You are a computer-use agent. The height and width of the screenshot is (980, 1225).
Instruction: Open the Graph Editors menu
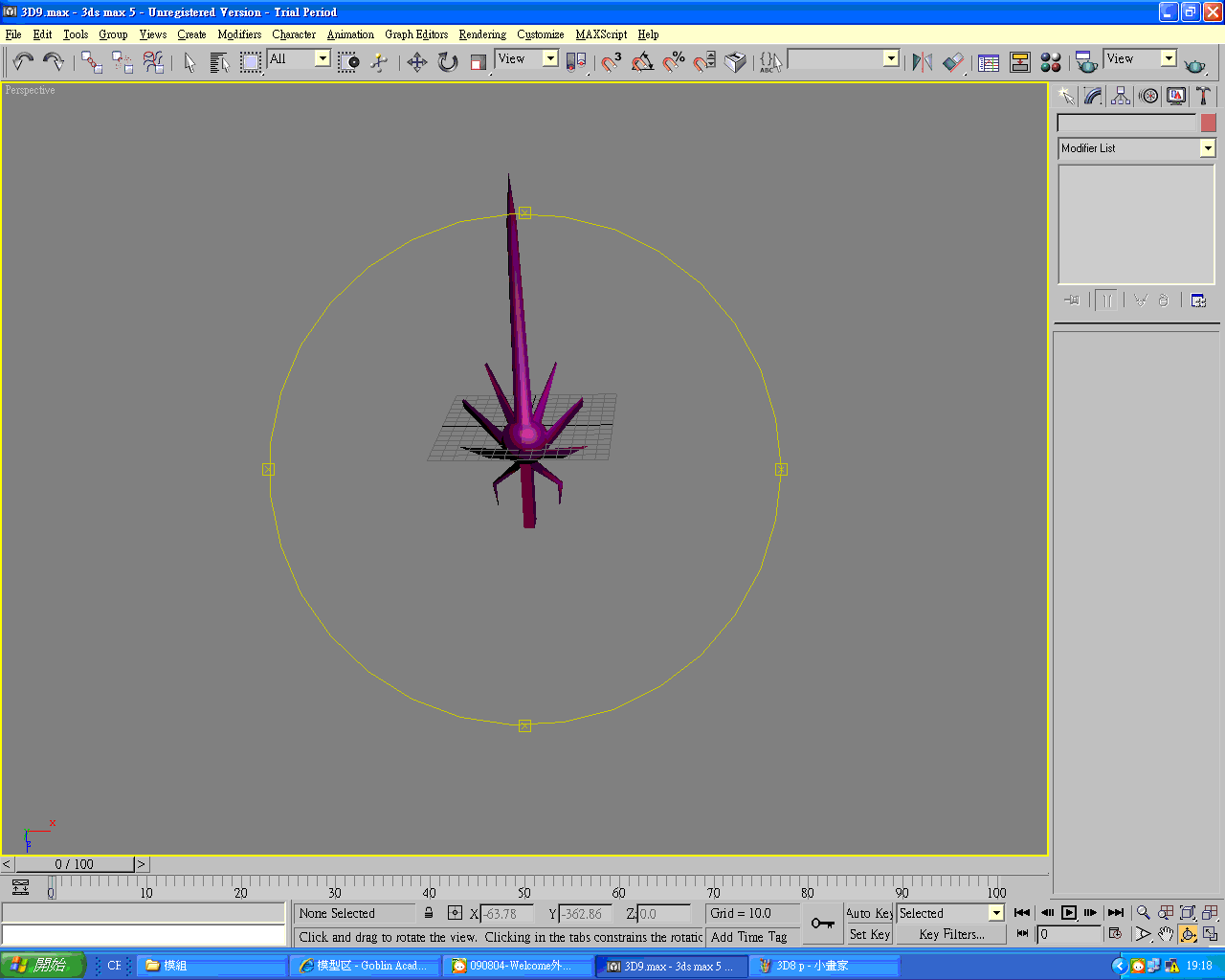coord(416,34)
